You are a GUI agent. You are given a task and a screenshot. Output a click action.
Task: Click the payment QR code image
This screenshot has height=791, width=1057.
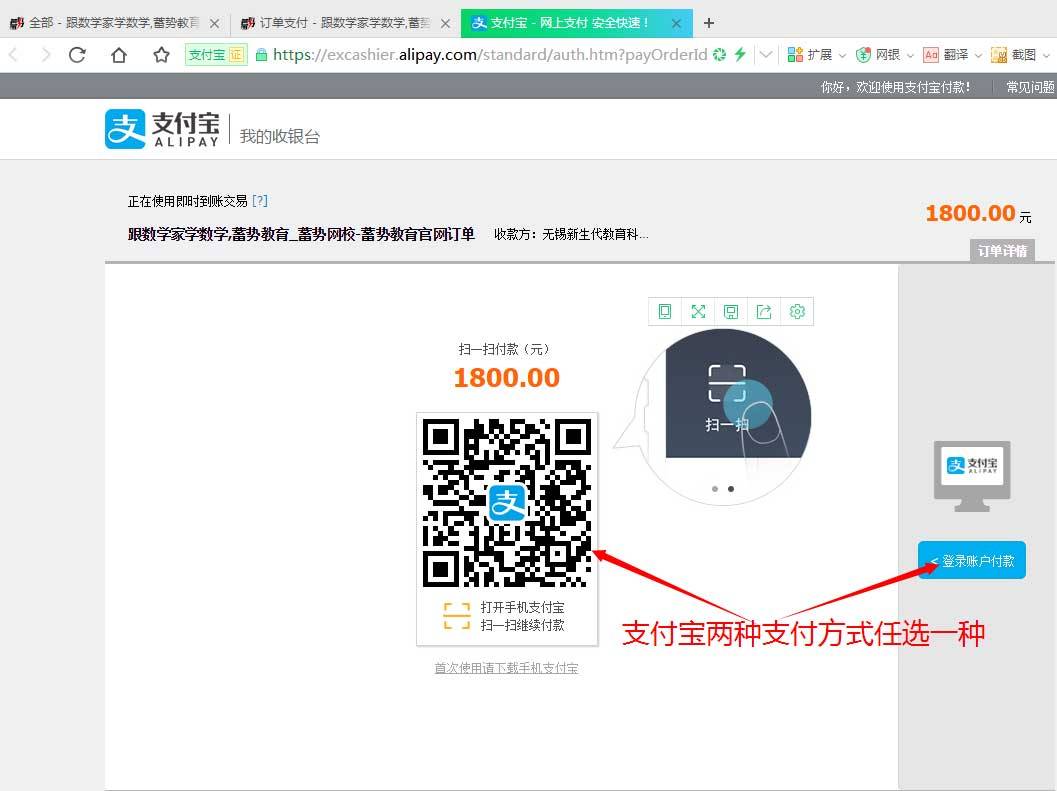coord(507,502)
